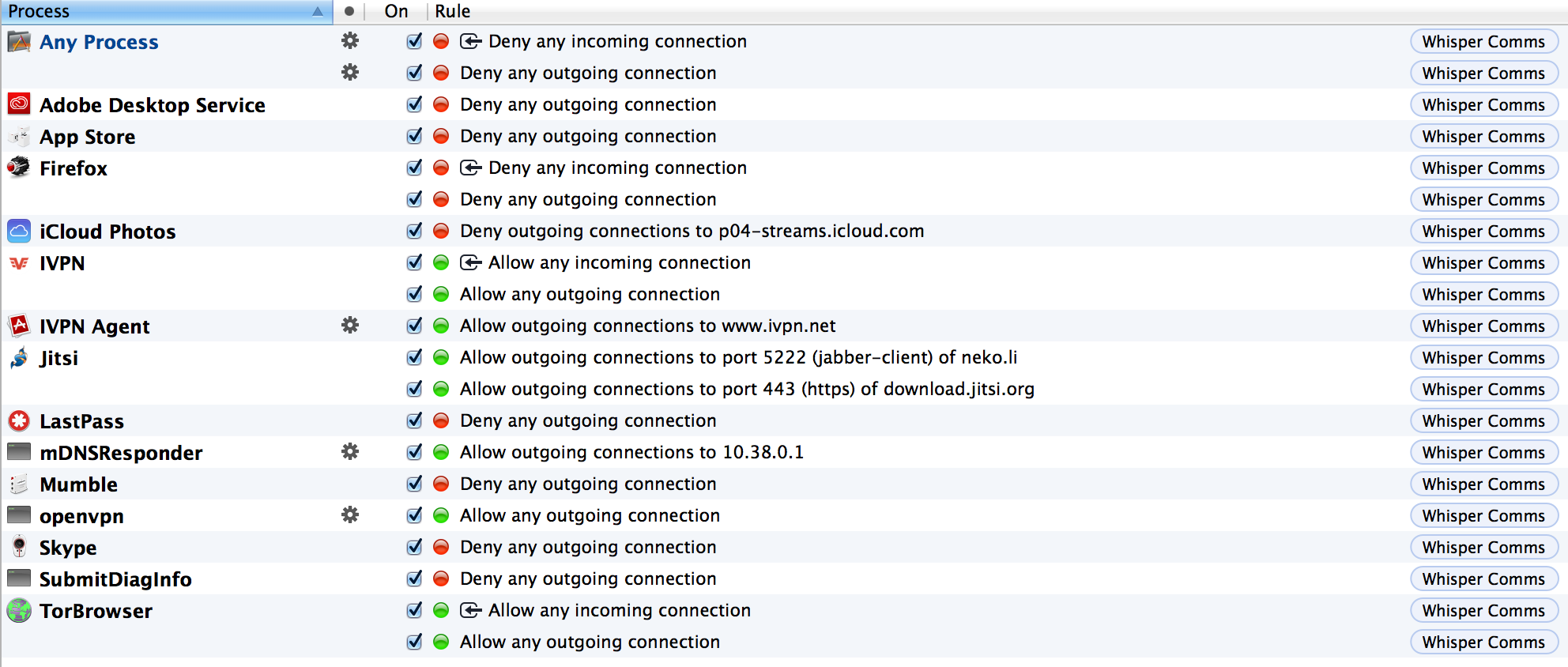
Task: Click Whisper Comms button in Skype row
Action: [x=1483, y=547]
